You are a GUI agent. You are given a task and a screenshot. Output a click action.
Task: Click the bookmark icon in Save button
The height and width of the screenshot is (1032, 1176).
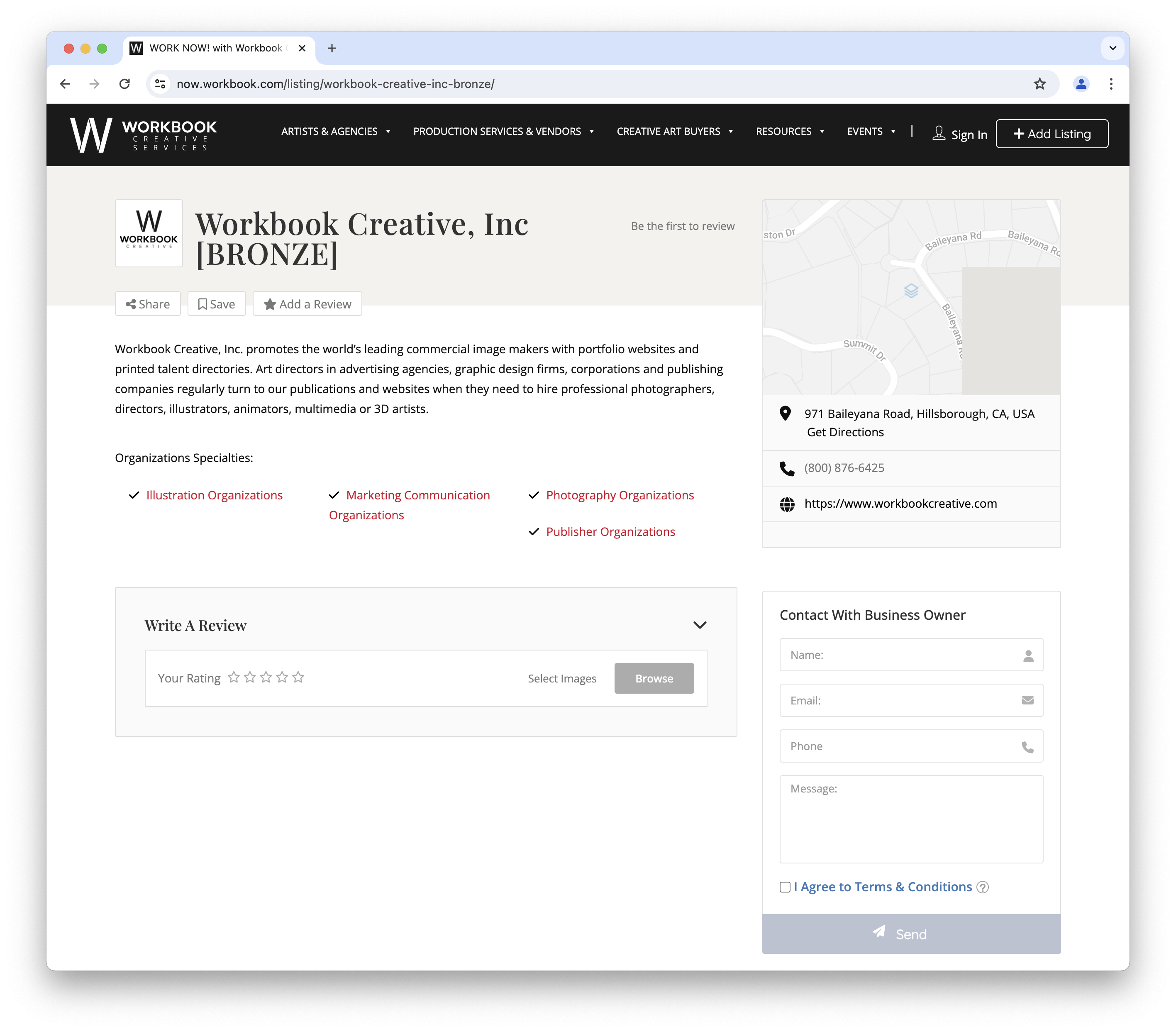click(x=203, y=304)
